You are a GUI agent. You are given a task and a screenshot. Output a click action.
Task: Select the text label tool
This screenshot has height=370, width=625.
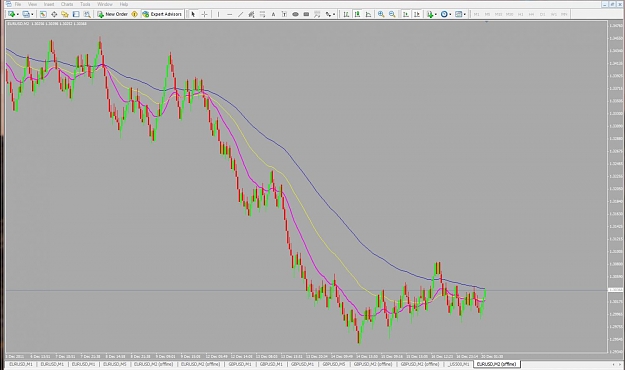(284, 14)
